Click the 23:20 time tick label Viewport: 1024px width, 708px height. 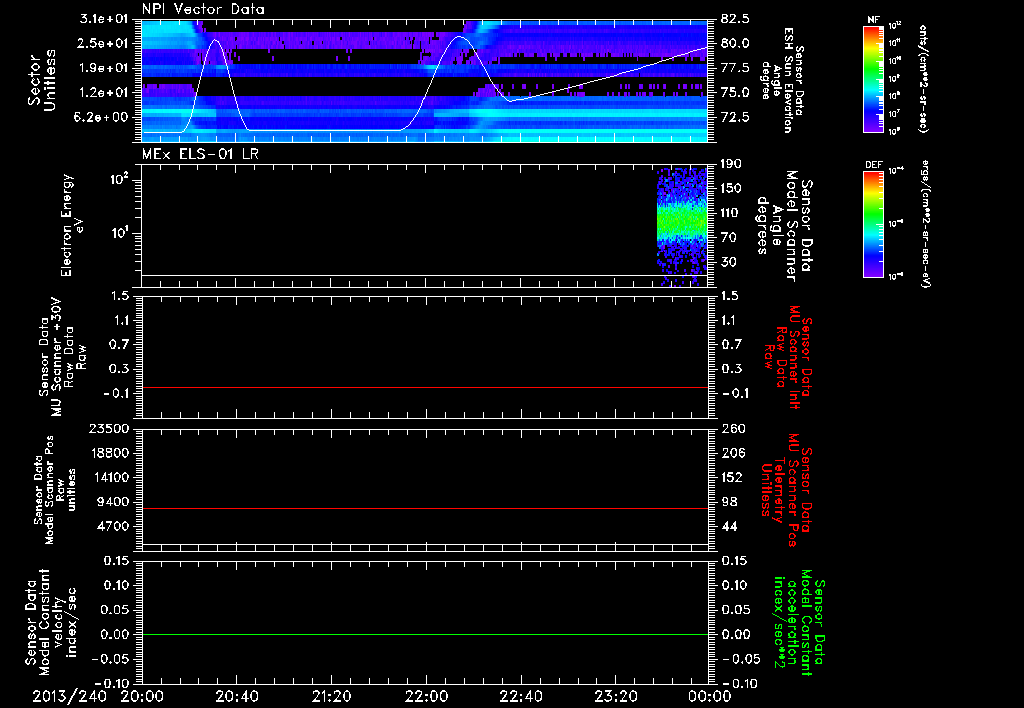tap(615, 696)
